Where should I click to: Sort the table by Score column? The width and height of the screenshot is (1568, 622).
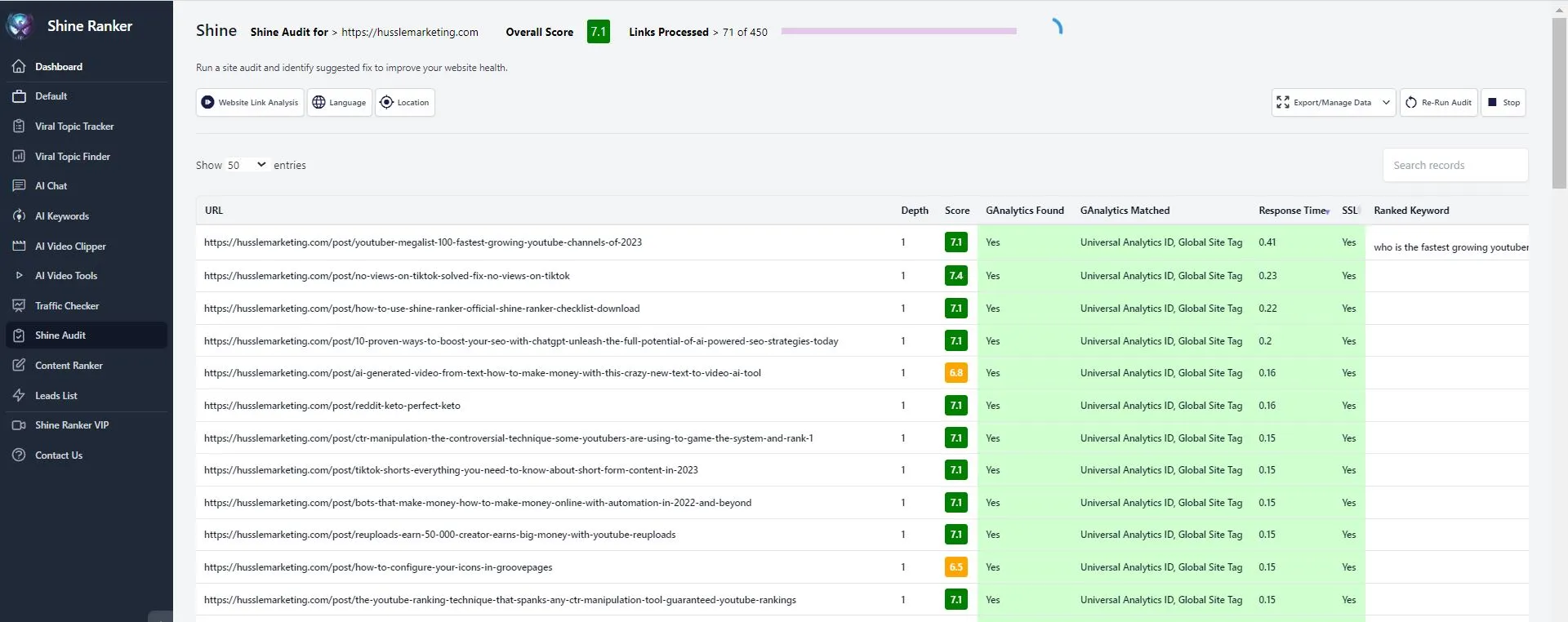coord(957,211)
